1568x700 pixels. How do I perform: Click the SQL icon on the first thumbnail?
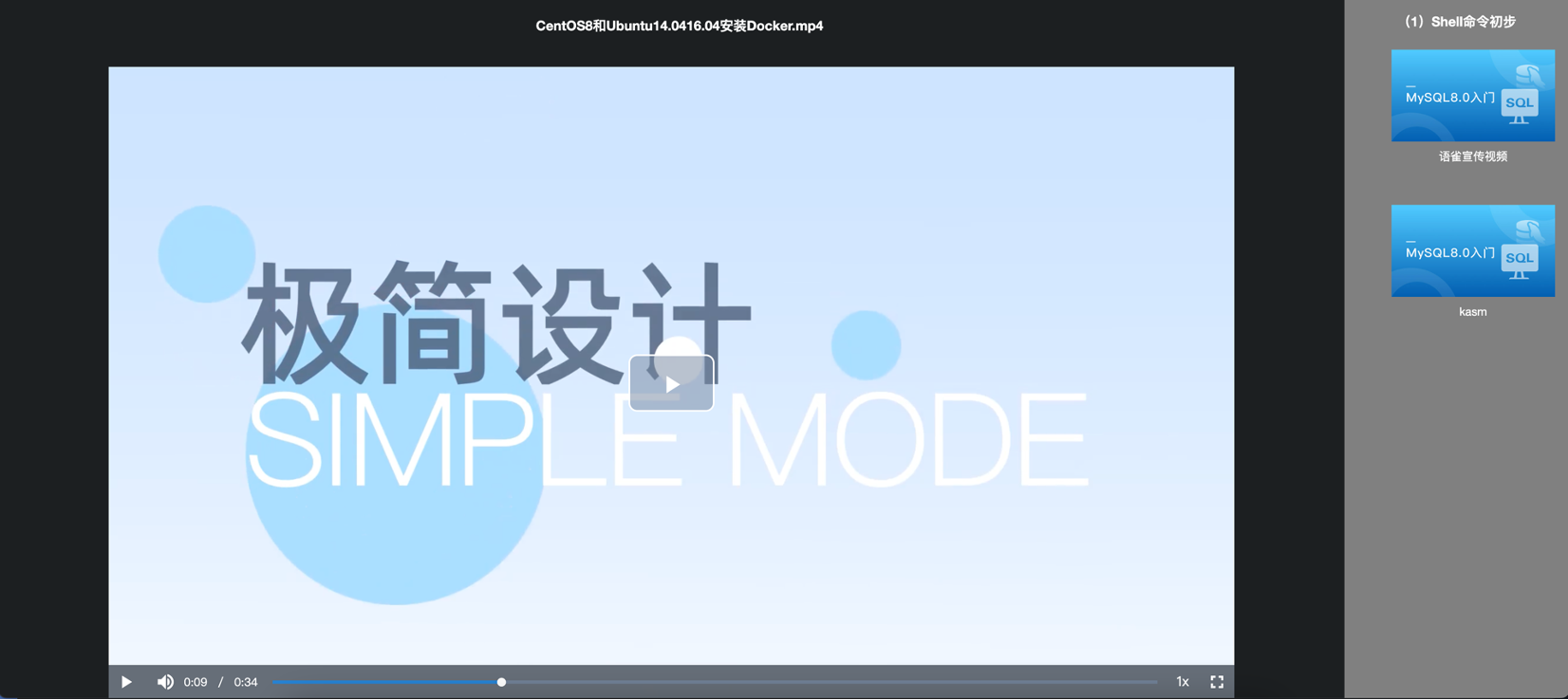(1519, 103)
